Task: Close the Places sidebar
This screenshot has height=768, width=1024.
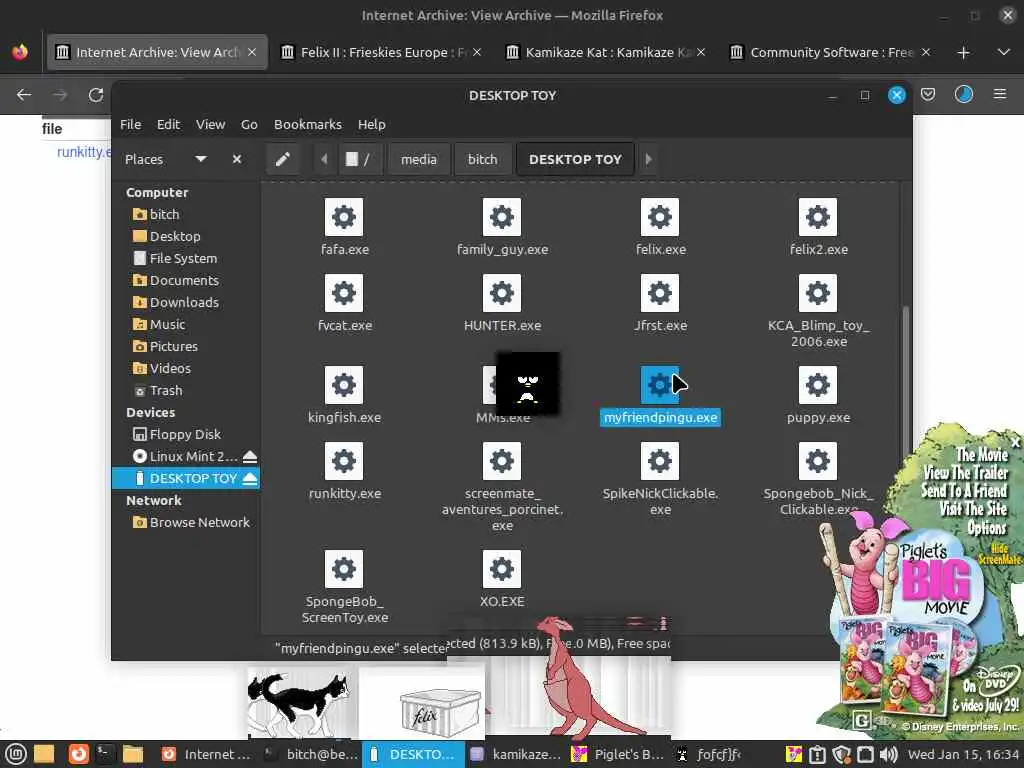Action: [237, 159]
